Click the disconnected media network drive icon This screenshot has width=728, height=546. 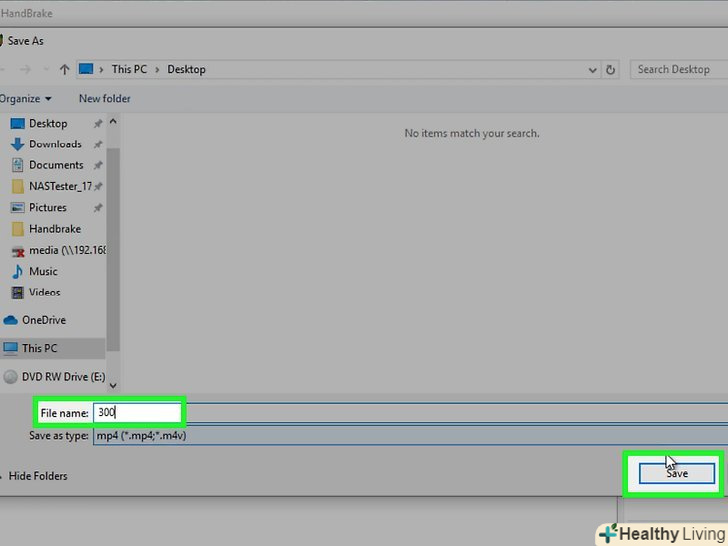tap(18, 251)
